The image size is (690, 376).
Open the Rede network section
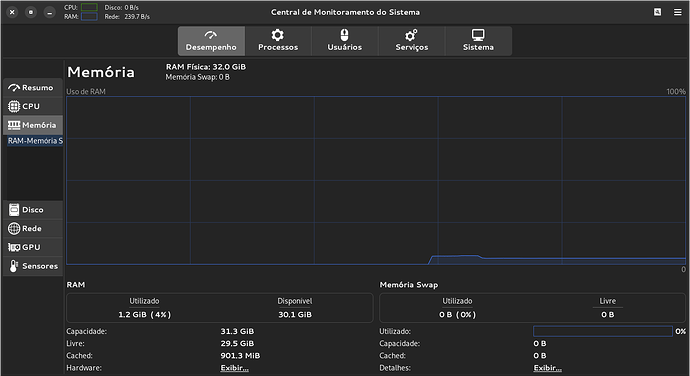33,229
